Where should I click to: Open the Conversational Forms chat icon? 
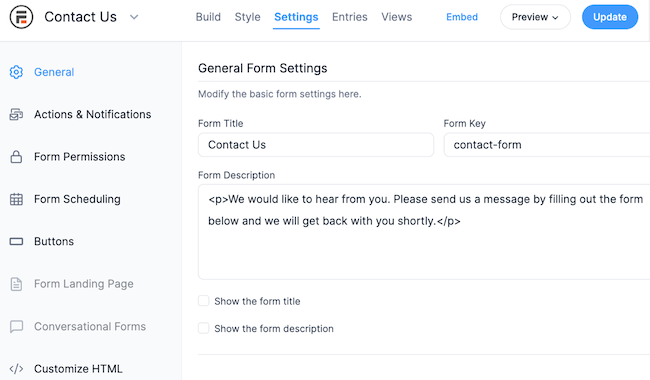click(x=16, y=327)
